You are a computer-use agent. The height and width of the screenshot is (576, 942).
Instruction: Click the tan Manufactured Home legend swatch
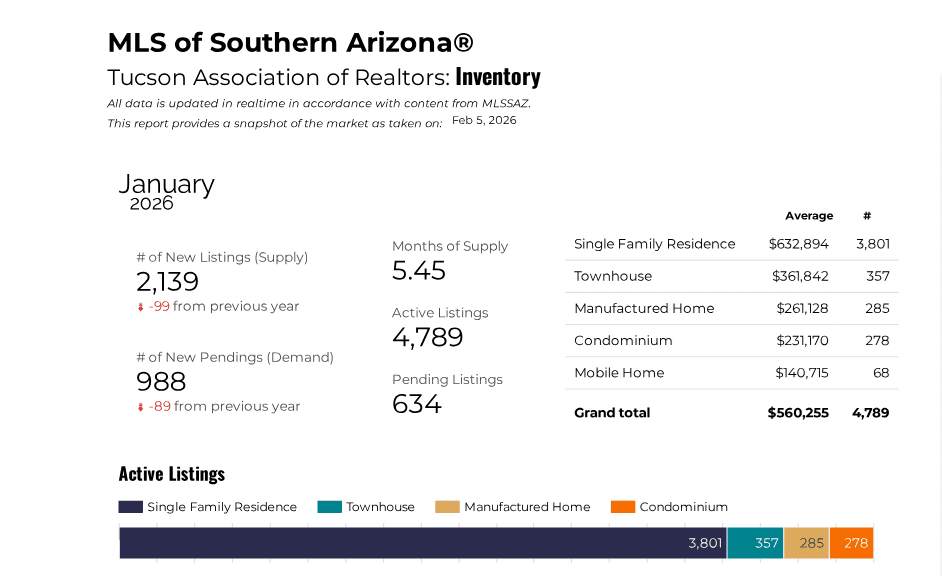coord(447,507)
